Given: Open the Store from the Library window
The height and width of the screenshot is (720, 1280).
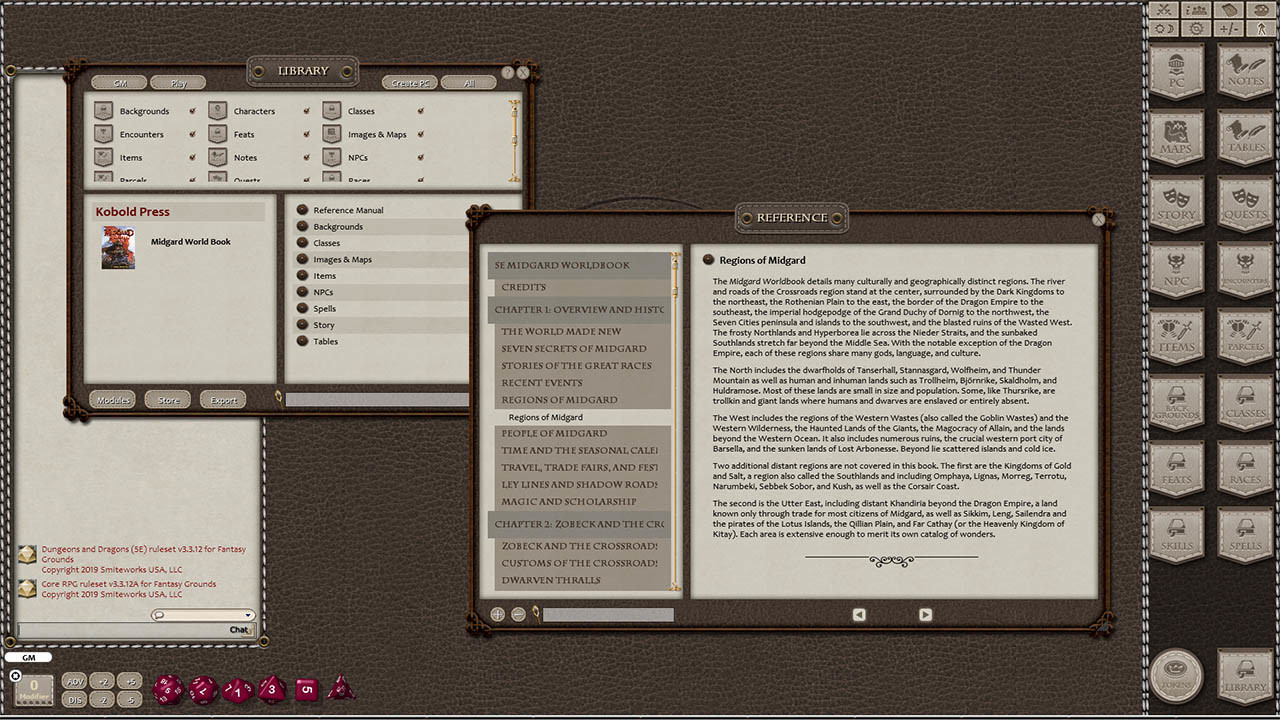Looking at the screenshot, I should tap(167, 399).
